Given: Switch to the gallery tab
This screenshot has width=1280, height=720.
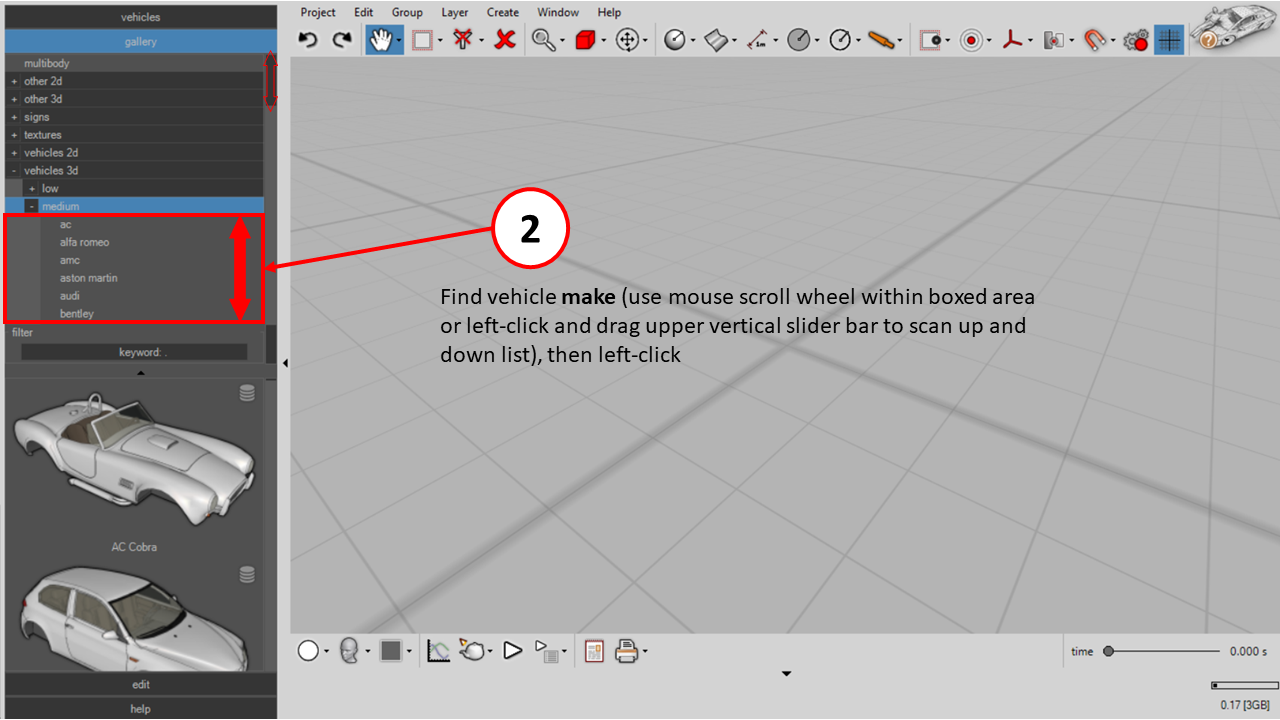Looking at the screenshot, I should coord(141,42).
